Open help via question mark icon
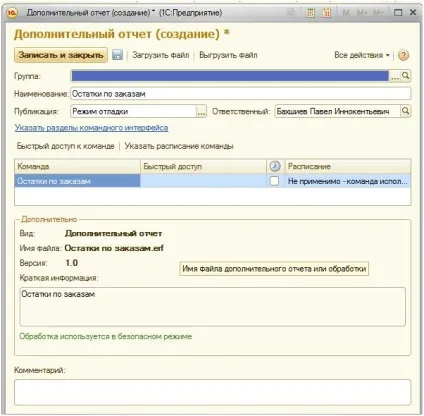 click(403, 55)
